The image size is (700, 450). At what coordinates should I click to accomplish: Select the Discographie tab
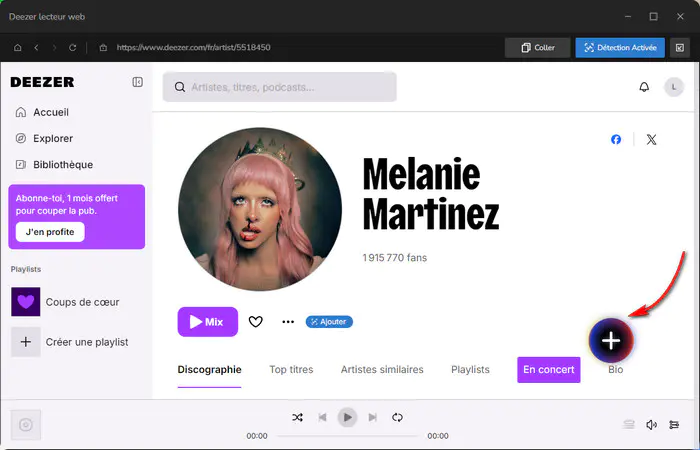[x=209, y=370]
